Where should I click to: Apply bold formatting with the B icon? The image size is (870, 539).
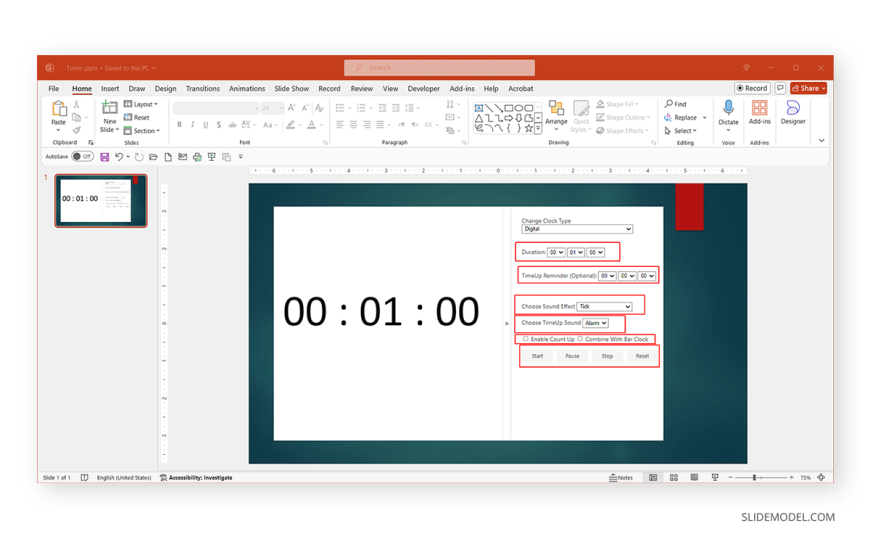pos(179,125)
